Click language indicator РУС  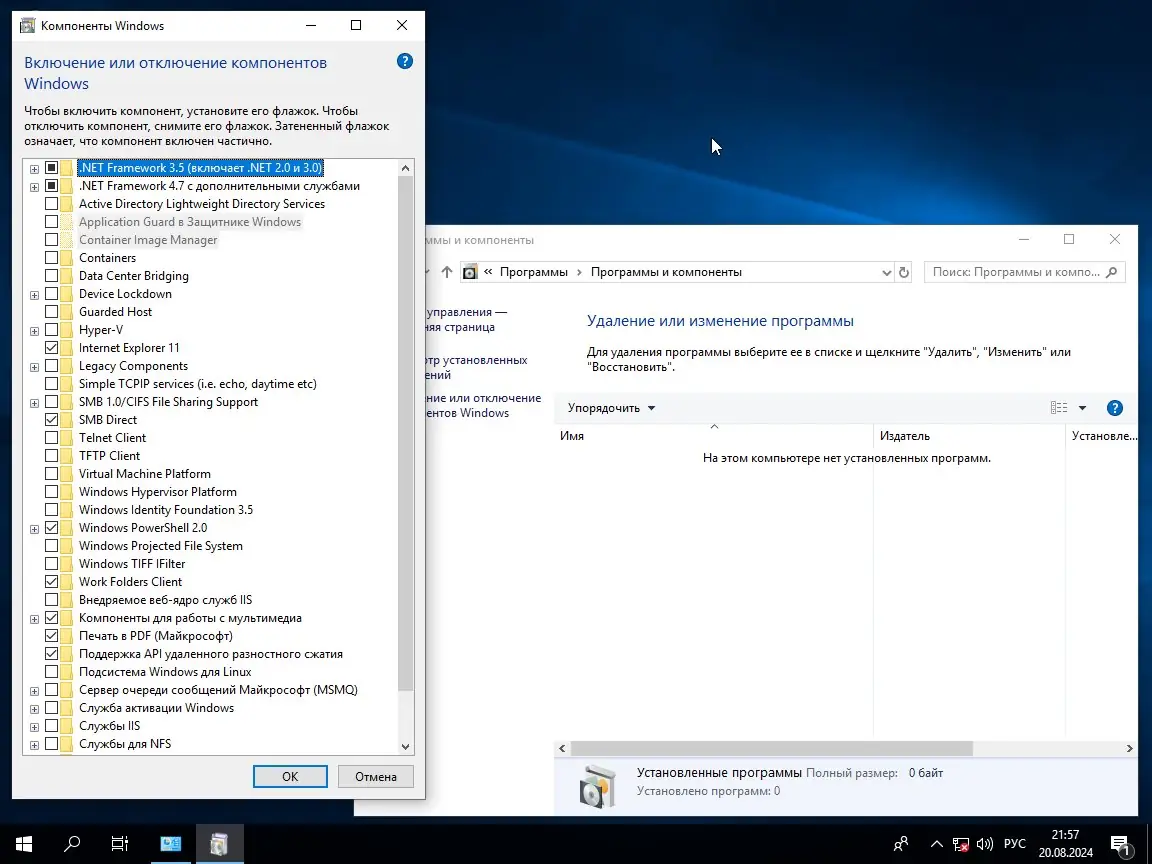pyautogui.click(x=1015, y=844)
